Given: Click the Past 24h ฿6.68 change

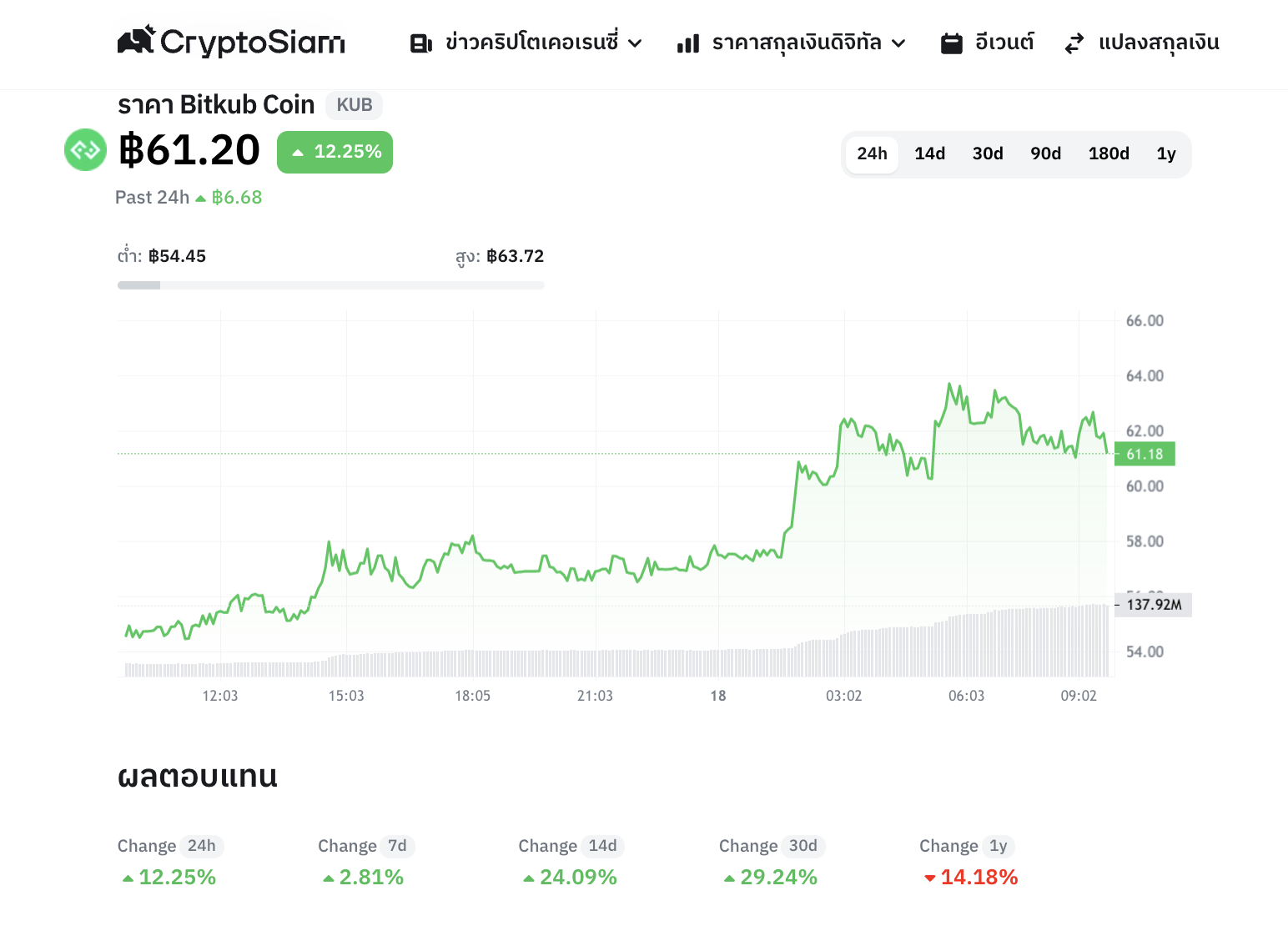Looking at the screenshot, I should [189, 198].
